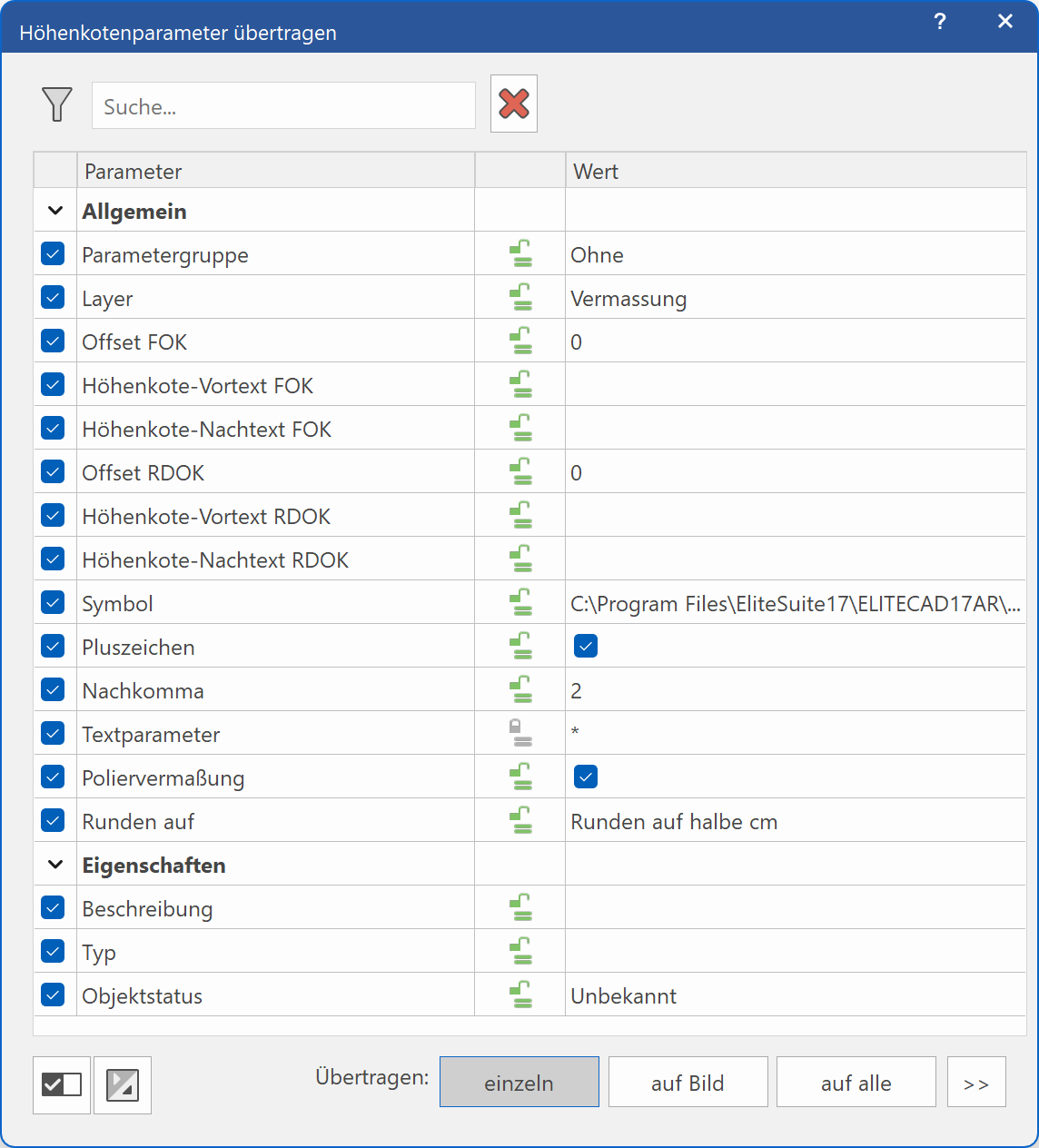Image resolution: width=1039 pixels, height=1148 pixels.
Task: Click the gray lock icon for Textparameter
Action: [520, 734]
